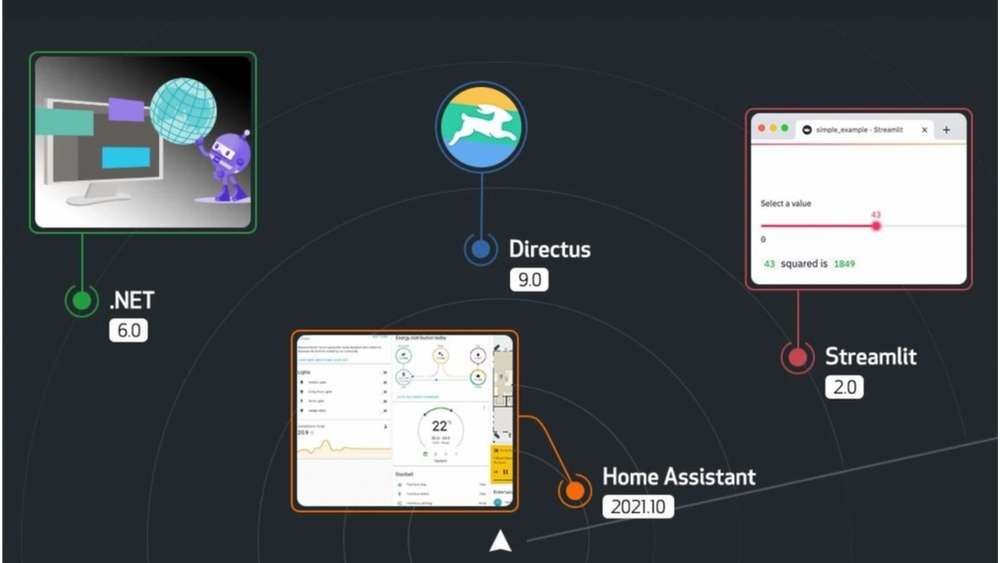The image size is (1000, 563).
Task: Click the 6.0 version badge
Action: coord(128,330)
